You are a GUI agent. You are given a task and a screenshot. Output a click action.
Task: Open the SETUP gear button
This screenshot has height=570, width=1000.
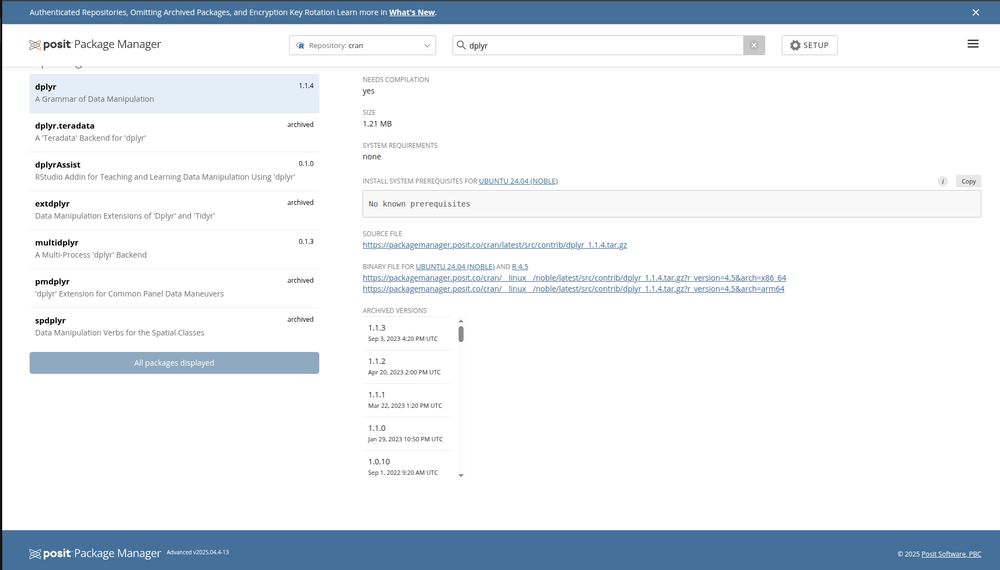pyautogui.click(x=809, y=45)
